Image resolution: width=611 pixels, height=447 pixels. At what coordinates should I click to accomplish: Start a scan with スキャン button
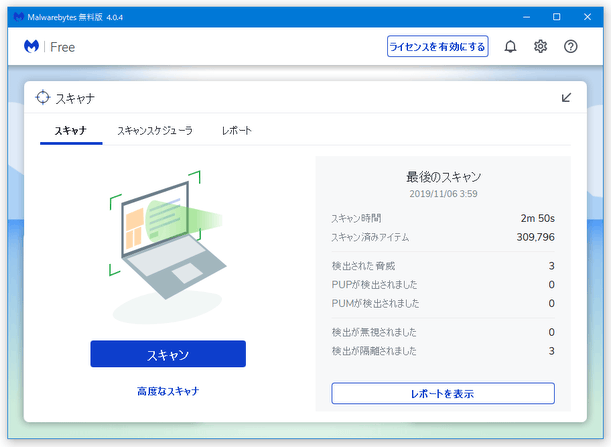(x=168, y=354)
